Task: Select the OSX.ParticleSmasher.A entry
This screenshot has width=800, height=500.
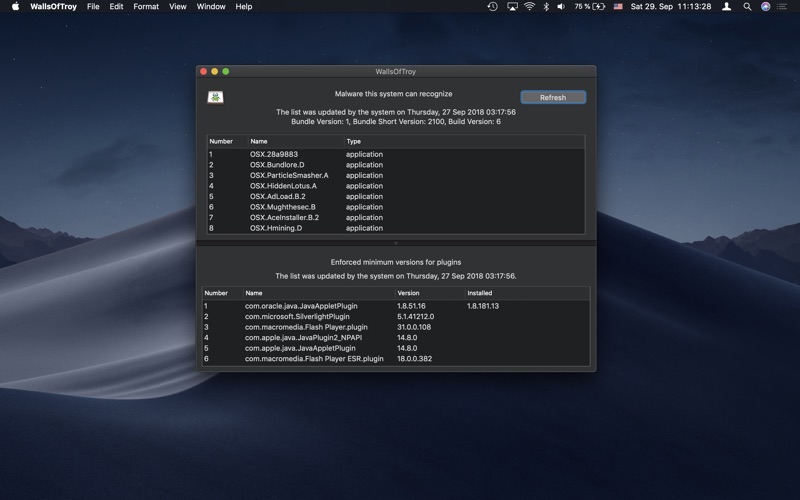Action: [396, 175]
